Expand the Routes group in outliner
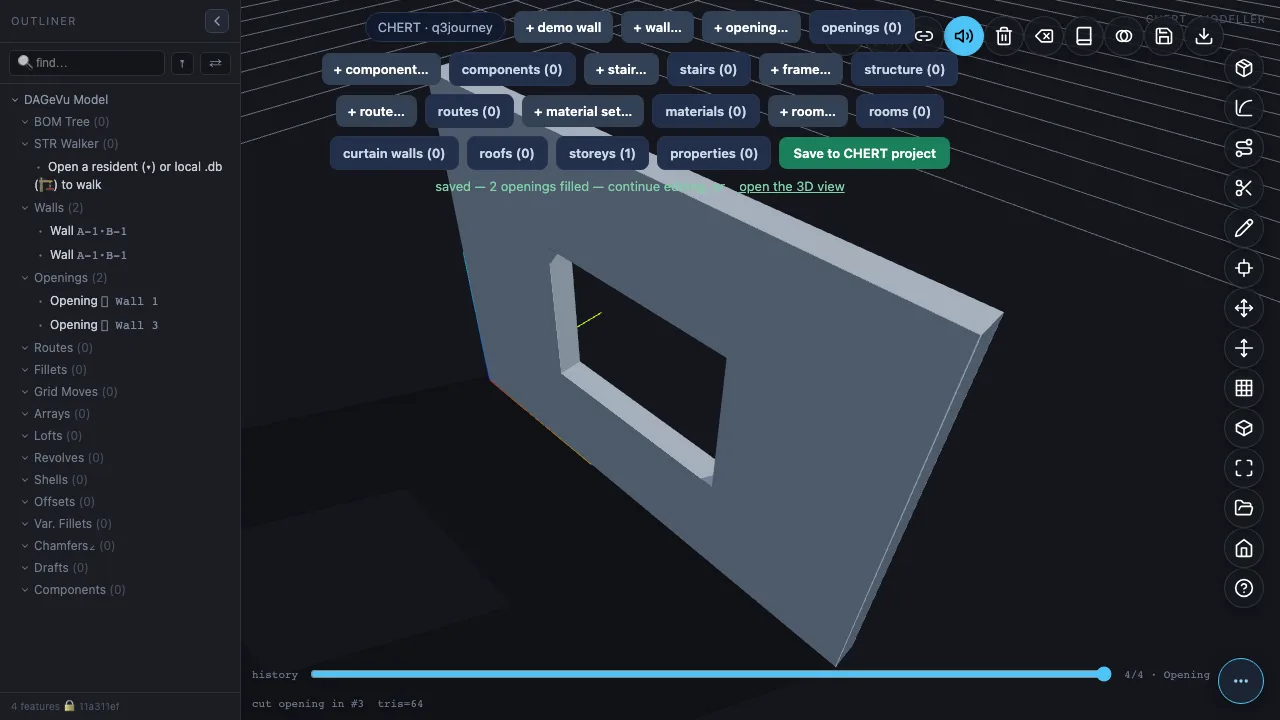The height and width of the screenshot is (720, 1280). [x=26, y=348]
